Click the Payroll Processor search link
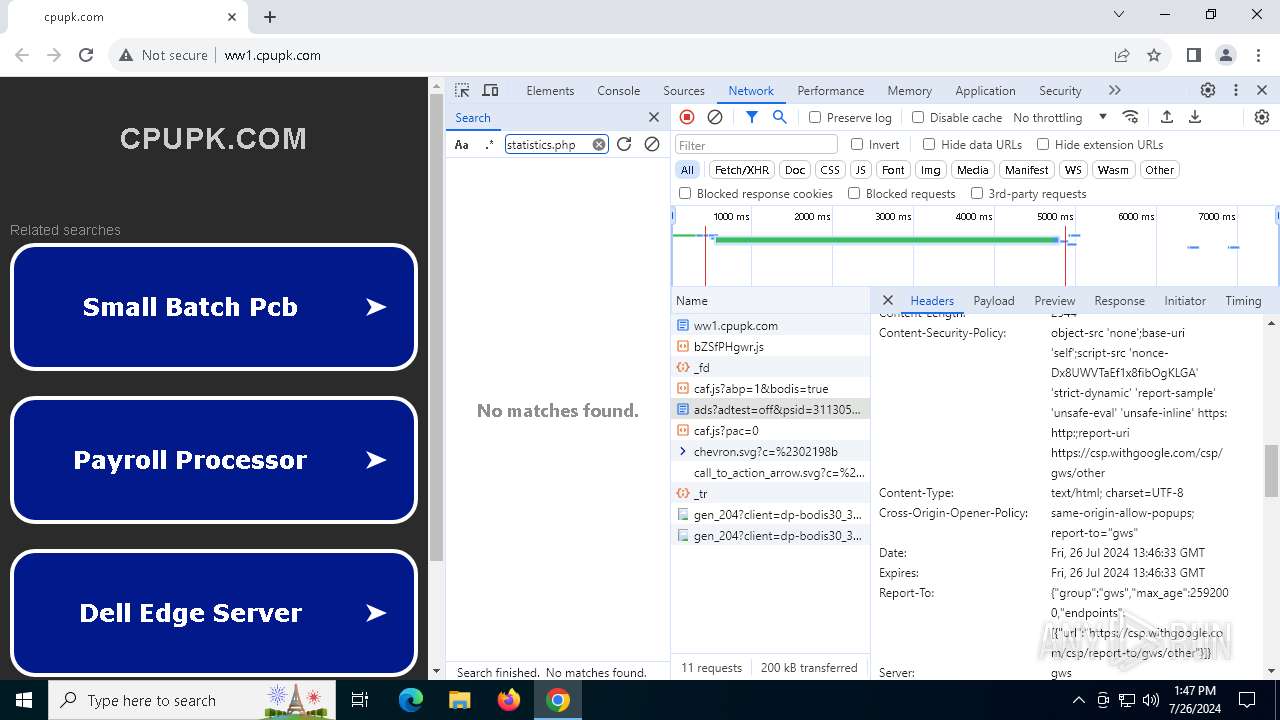The height and width of the screenshot is (720, 1280). click(x=213, y=460)
